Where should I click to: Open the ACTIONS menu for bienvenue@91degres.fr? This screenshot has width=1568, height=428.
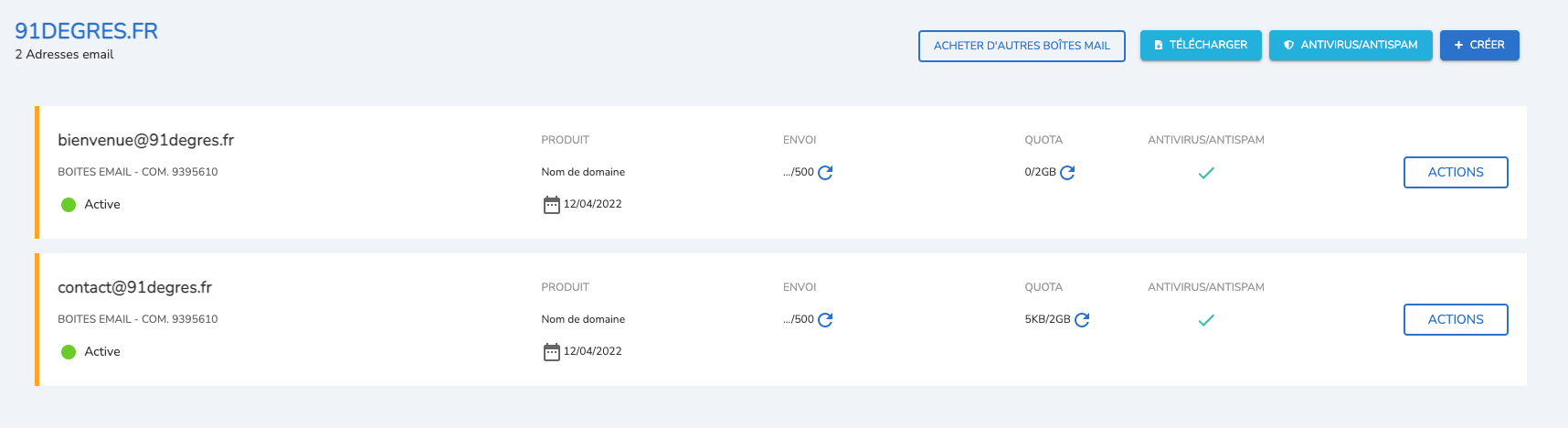[1455, 172]
